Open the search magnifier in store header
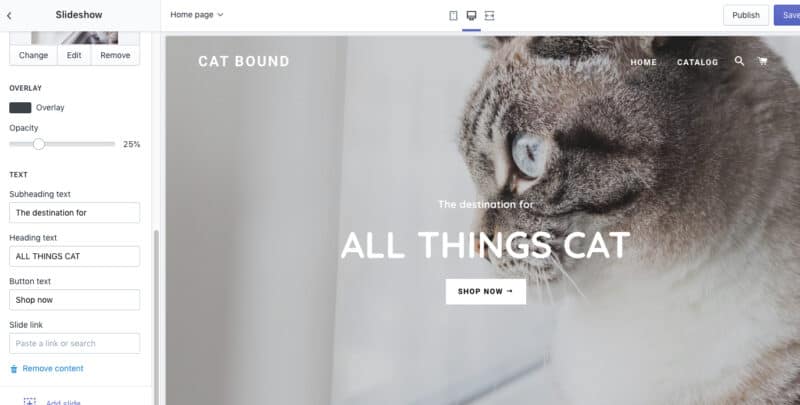Image resolution: width=800 pixels, height=405 pixels. 739,61
